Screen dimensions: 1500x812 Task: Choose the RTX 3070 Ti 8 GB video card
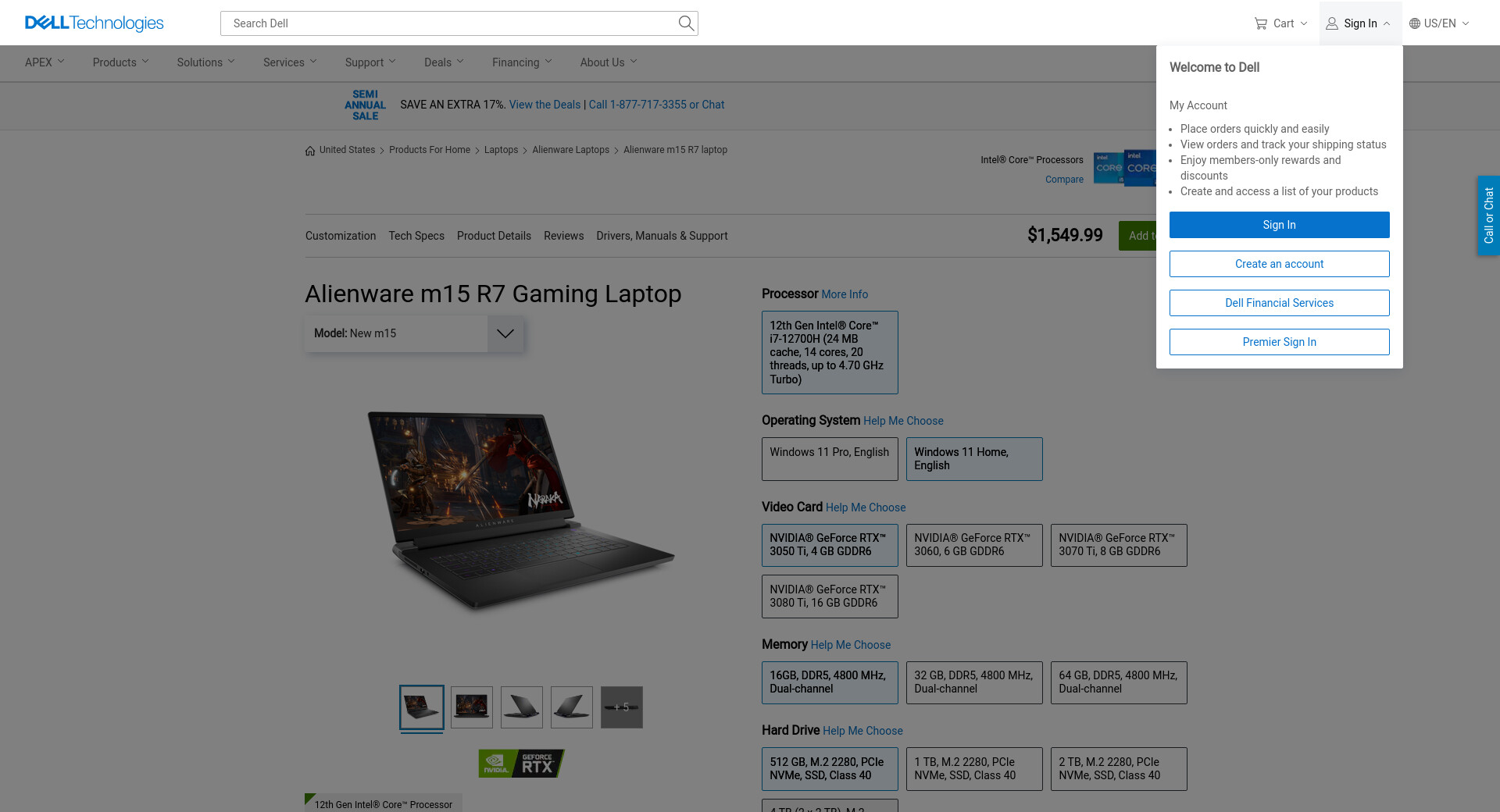tap(1118, 545)
